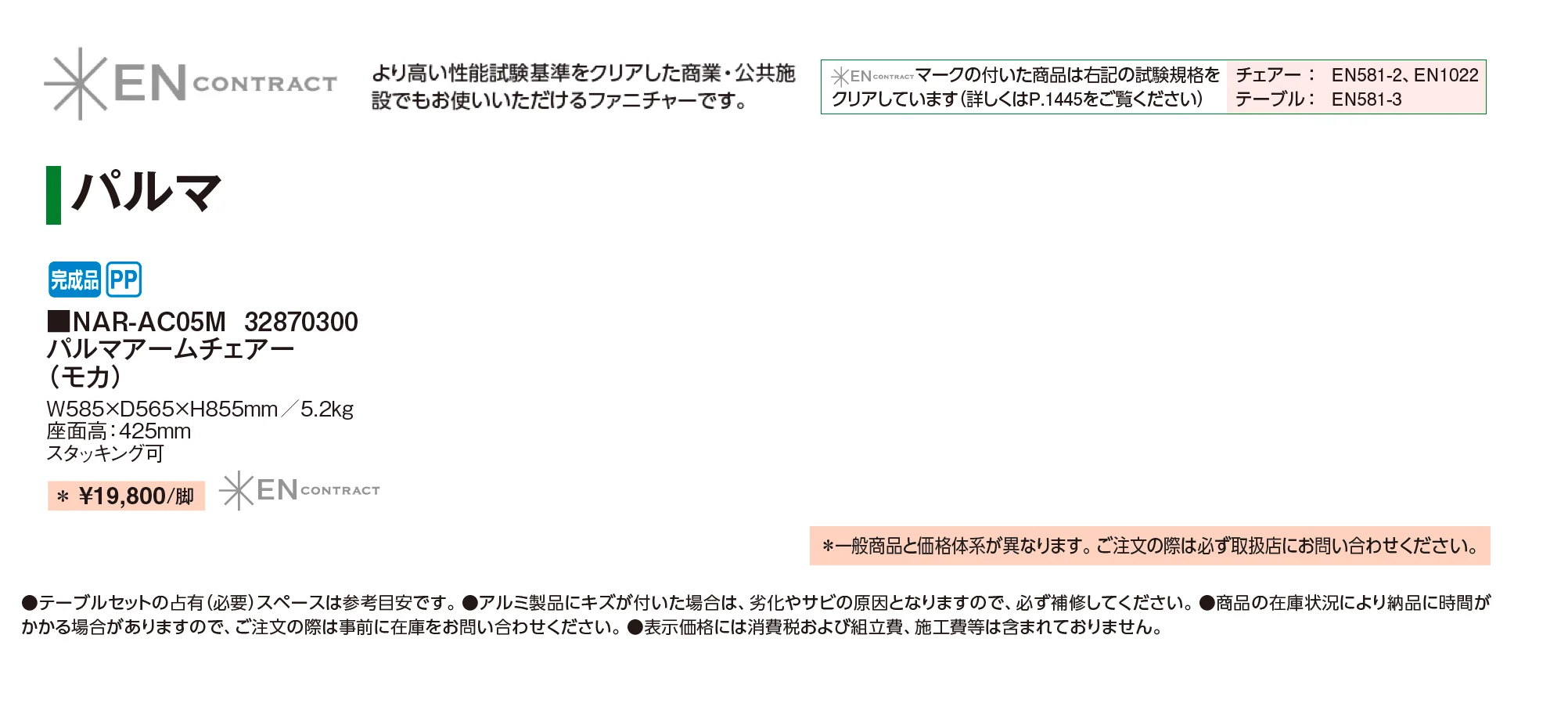1568x707 pixels.
Task: Click the small EN CONTRACT mark in the standards box
Action: 872,76
